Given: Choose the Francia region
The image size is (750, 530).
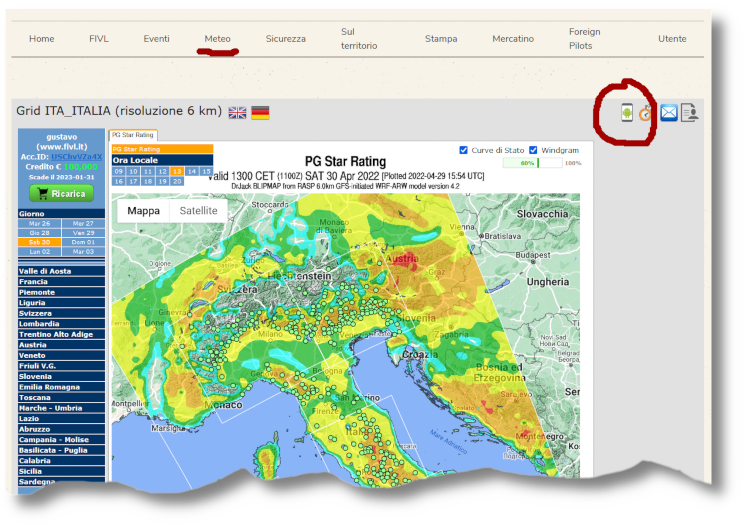Looking at the screenshot, I should pyautogui.click(x=61, y=282).
